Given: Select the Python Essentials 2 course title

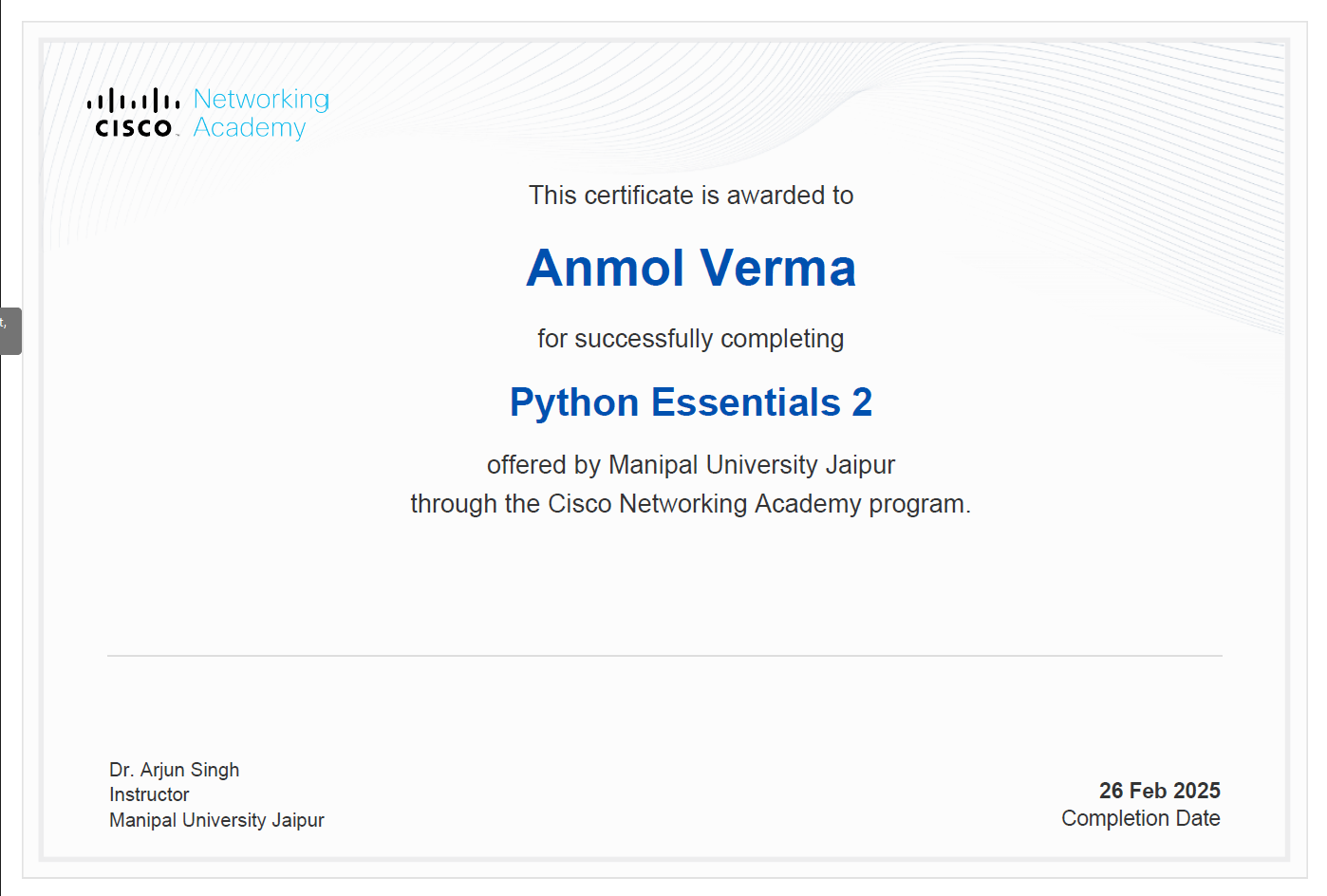Looking at the screenshot, I should pyautogui.click(x=691, y=402).
